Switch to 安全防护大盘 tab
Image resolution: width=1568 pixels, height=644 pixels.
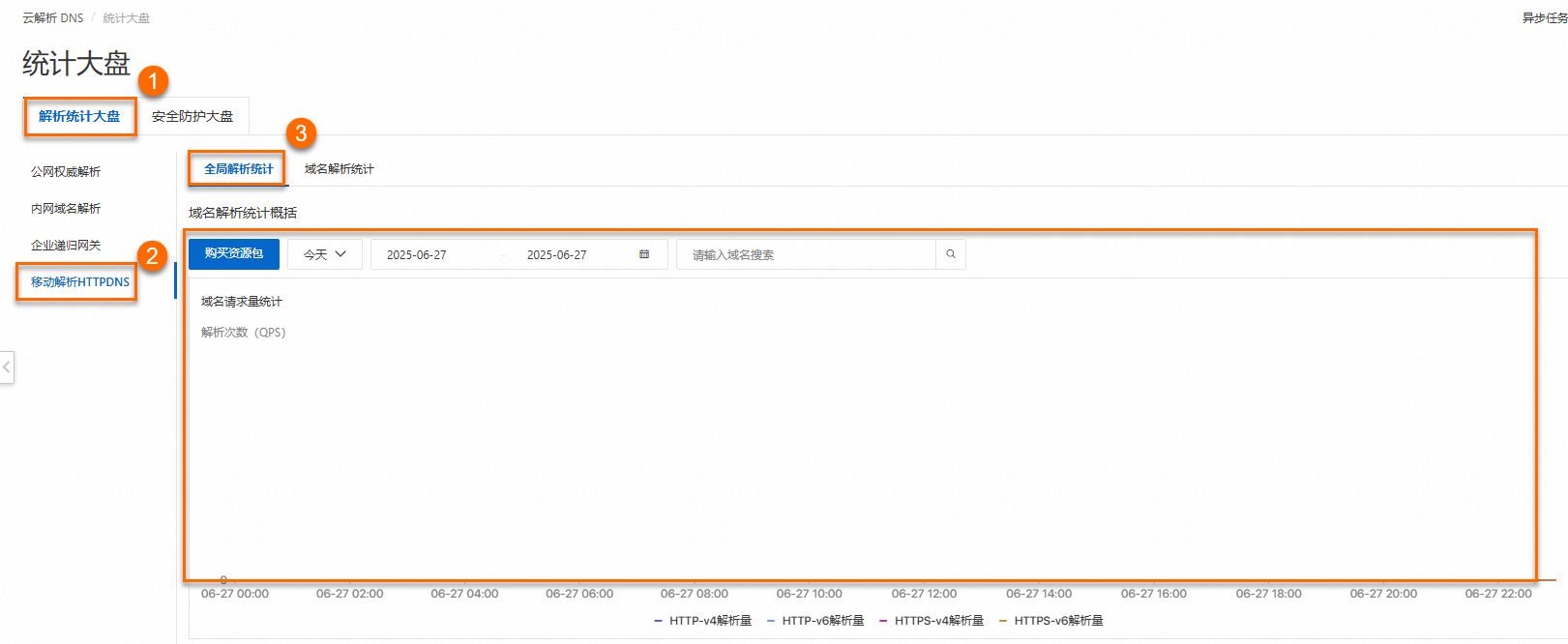[192, 116]
